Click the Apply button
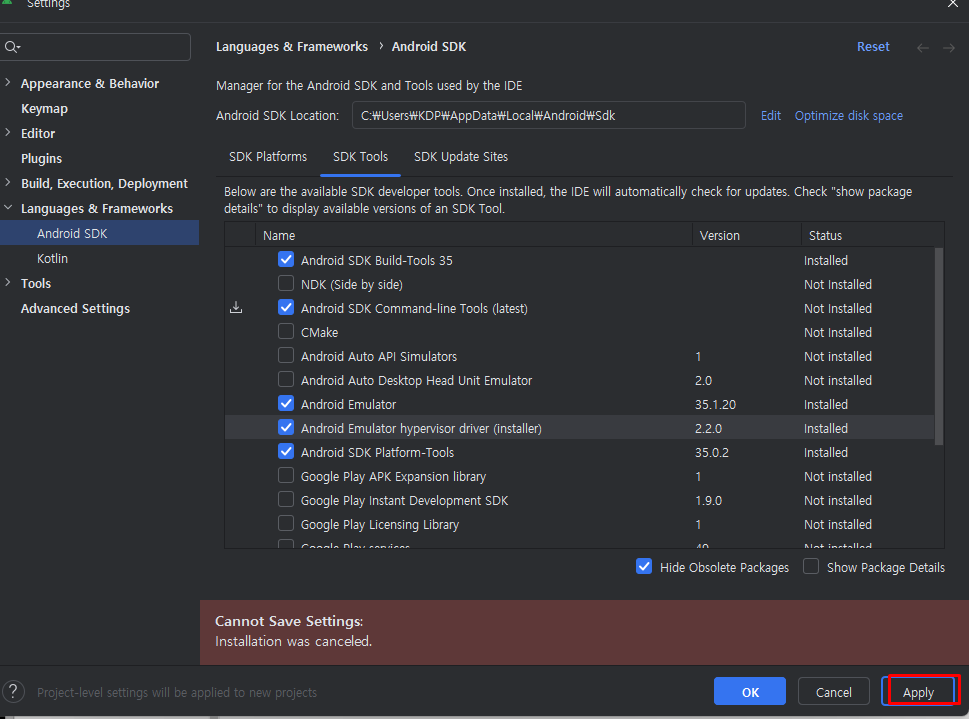This screenshot has width=969, height=719. tap(918, 692)
